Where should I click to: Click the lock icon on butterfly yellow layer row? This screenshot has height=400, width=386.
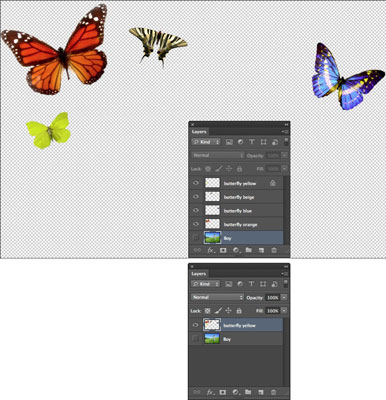click(x=273, y=183)
